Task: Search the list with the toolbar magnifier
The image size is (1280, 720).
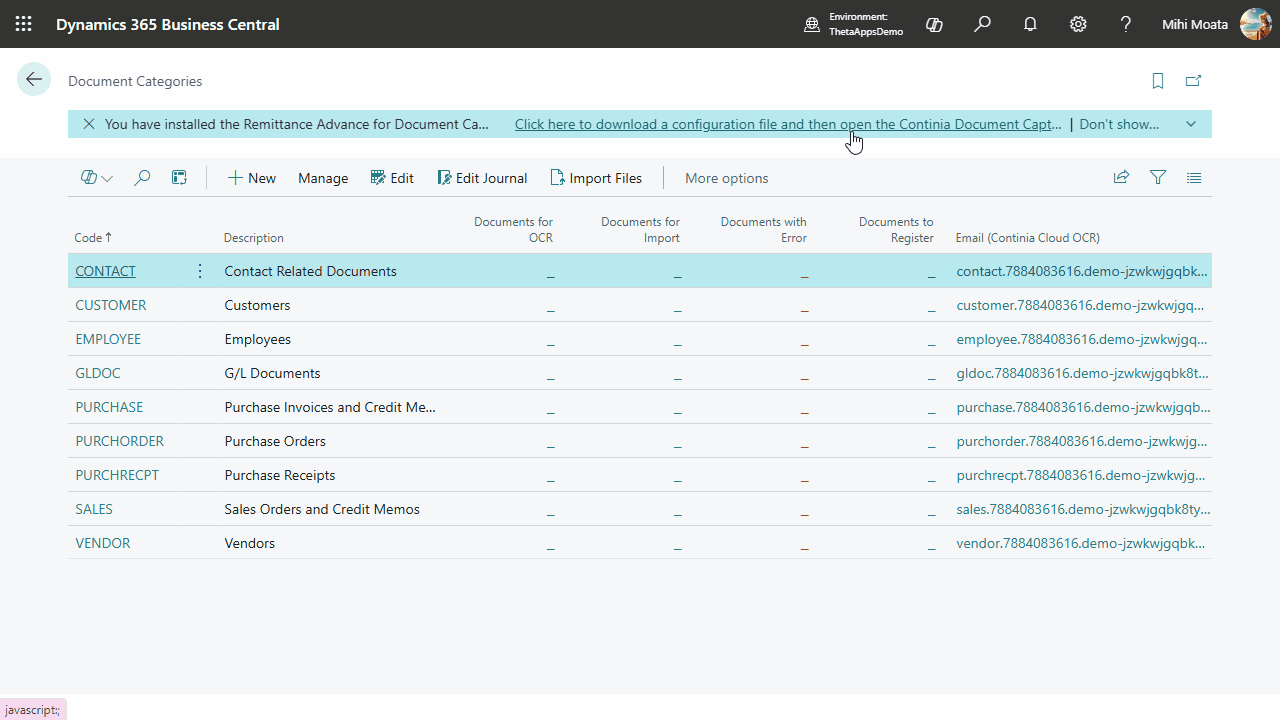Action: tap(142, 178)
